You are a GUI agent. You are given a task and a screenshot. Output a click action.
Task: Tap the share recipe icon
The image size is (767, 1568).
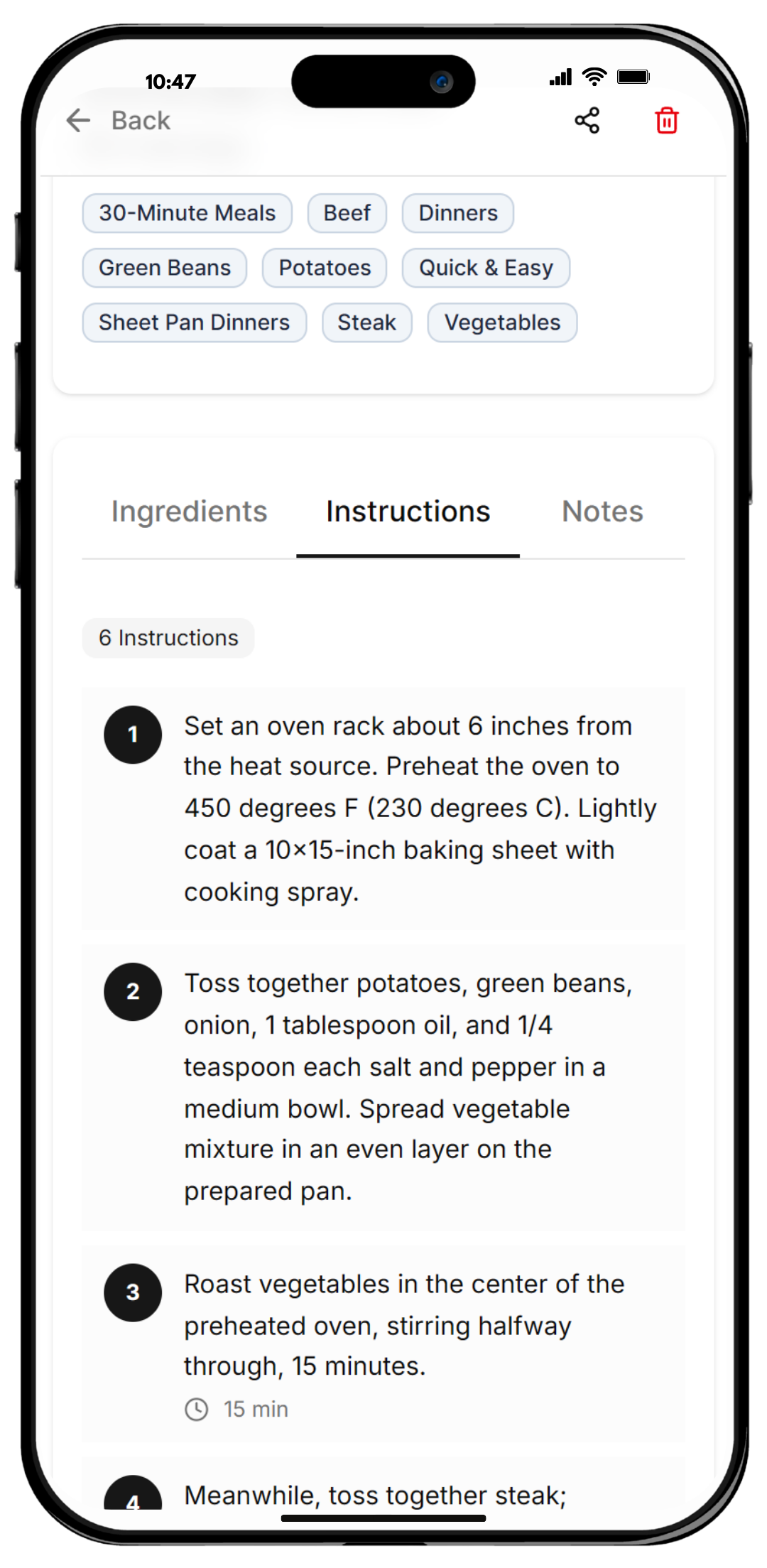click(587, 121)
